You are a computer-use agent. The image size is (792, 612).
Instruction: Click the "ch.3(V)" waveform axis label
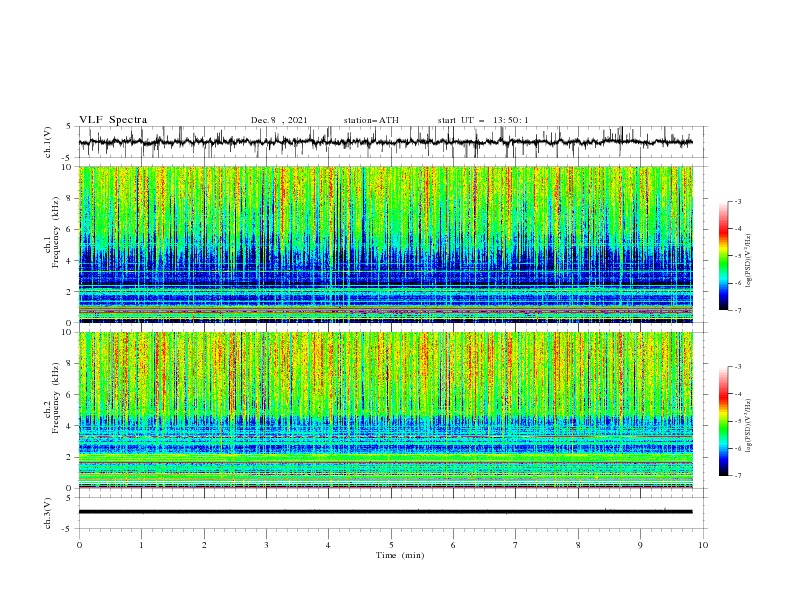(48, 513)
